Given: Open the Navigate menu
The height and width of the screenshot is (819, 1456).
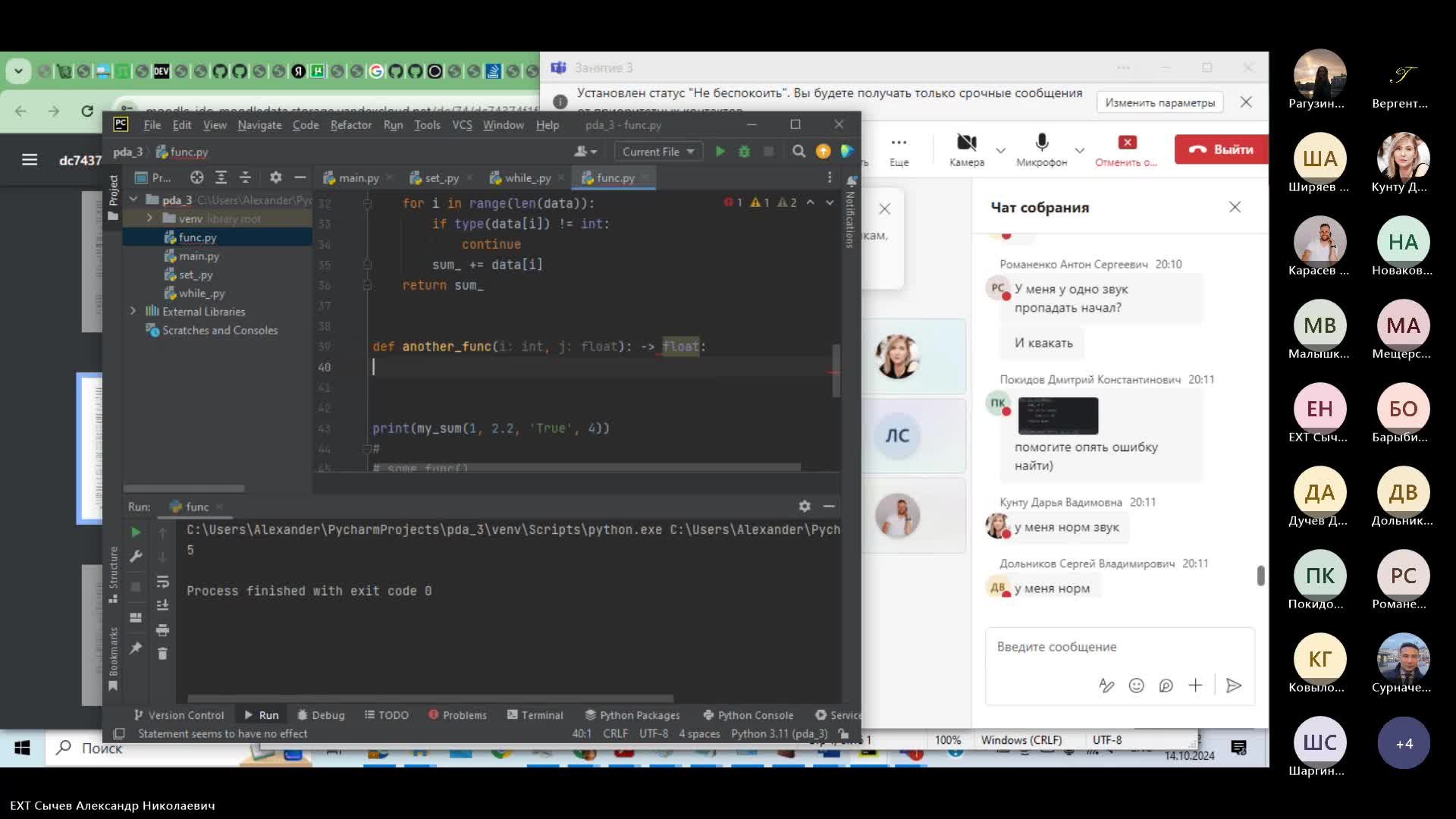Looking at the screenshot, I should tap(259, 124).
